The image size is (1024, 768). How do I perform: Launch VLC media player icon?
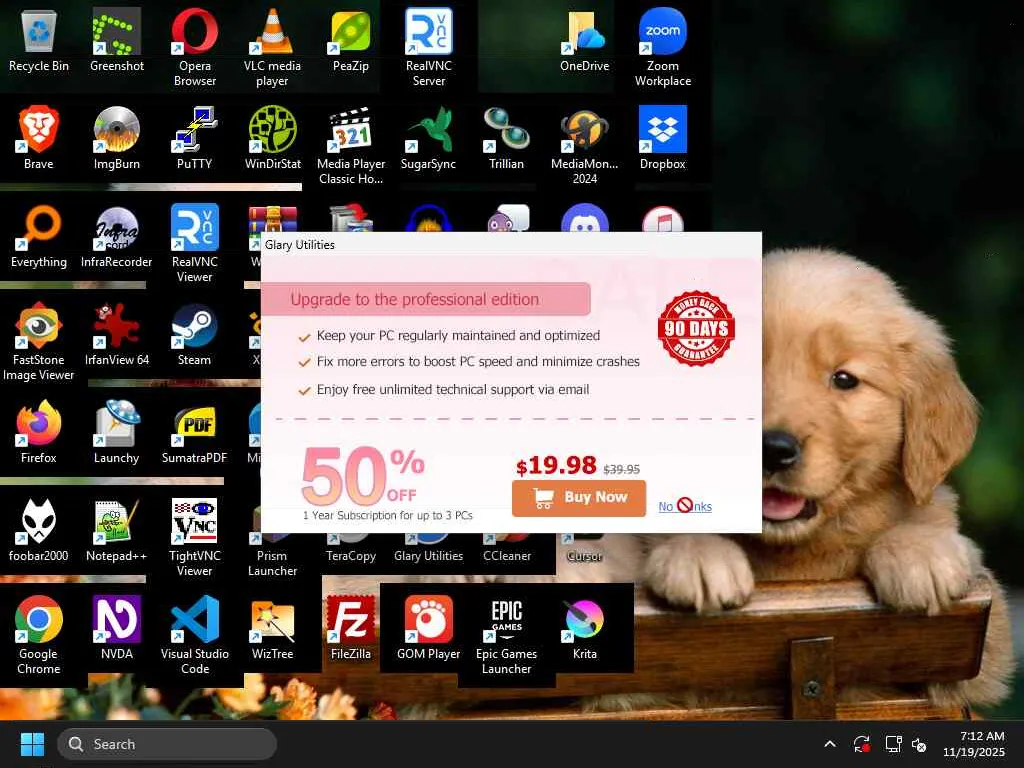pos(272,46)
